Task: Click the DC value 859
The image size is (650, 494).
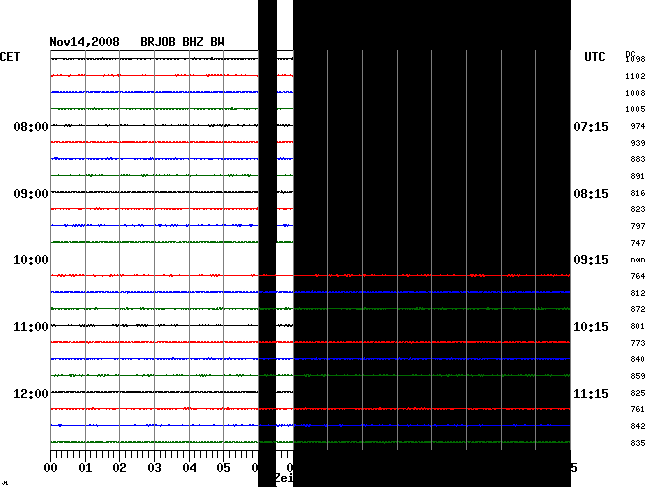Action: pos(638,376)
